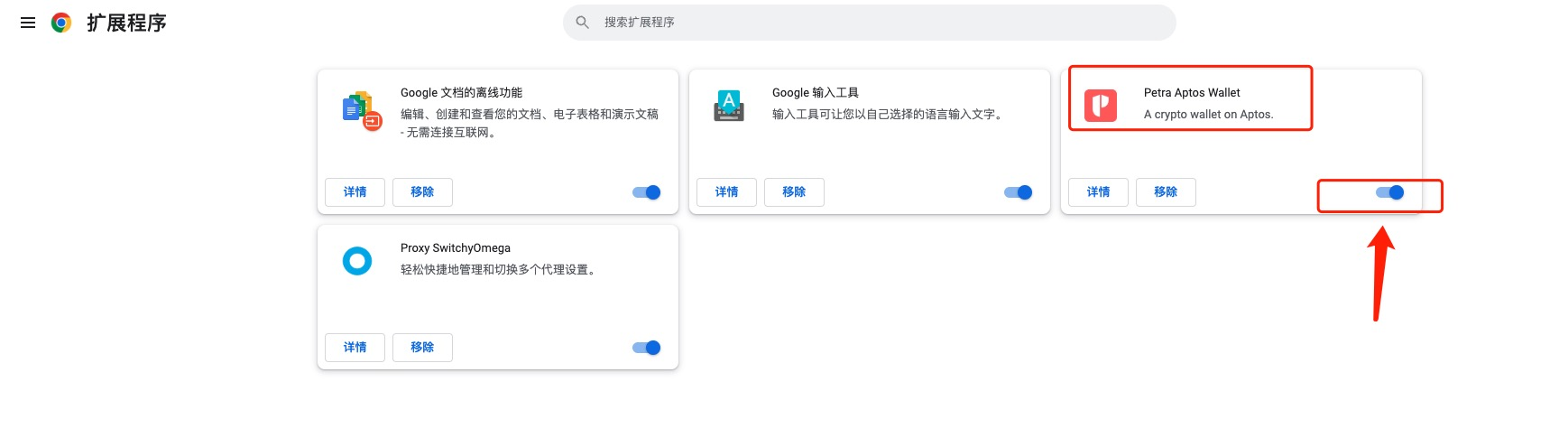Click the 'A crypto wallet on Aptos.' description
Screen dimensions: 1568x447
pos(1209,115)
